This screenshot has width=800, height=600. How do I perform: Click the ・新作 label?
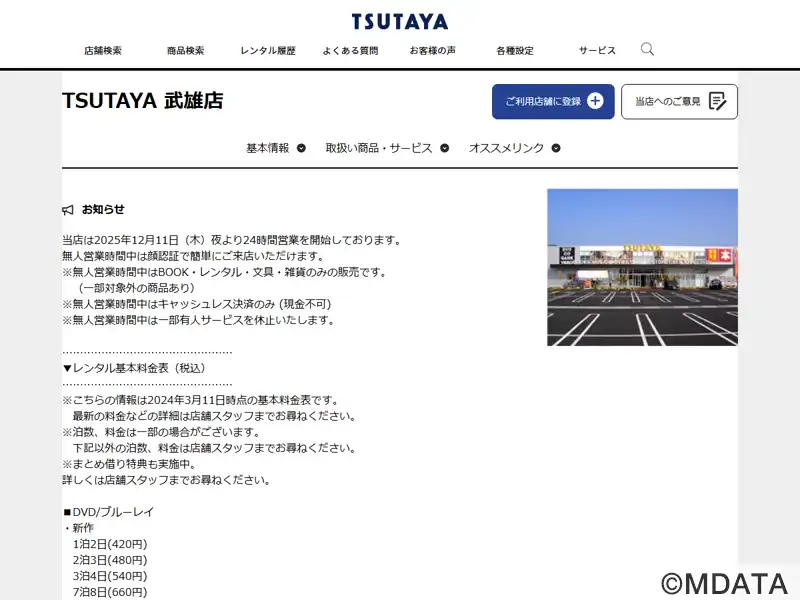tap(79, 528)
